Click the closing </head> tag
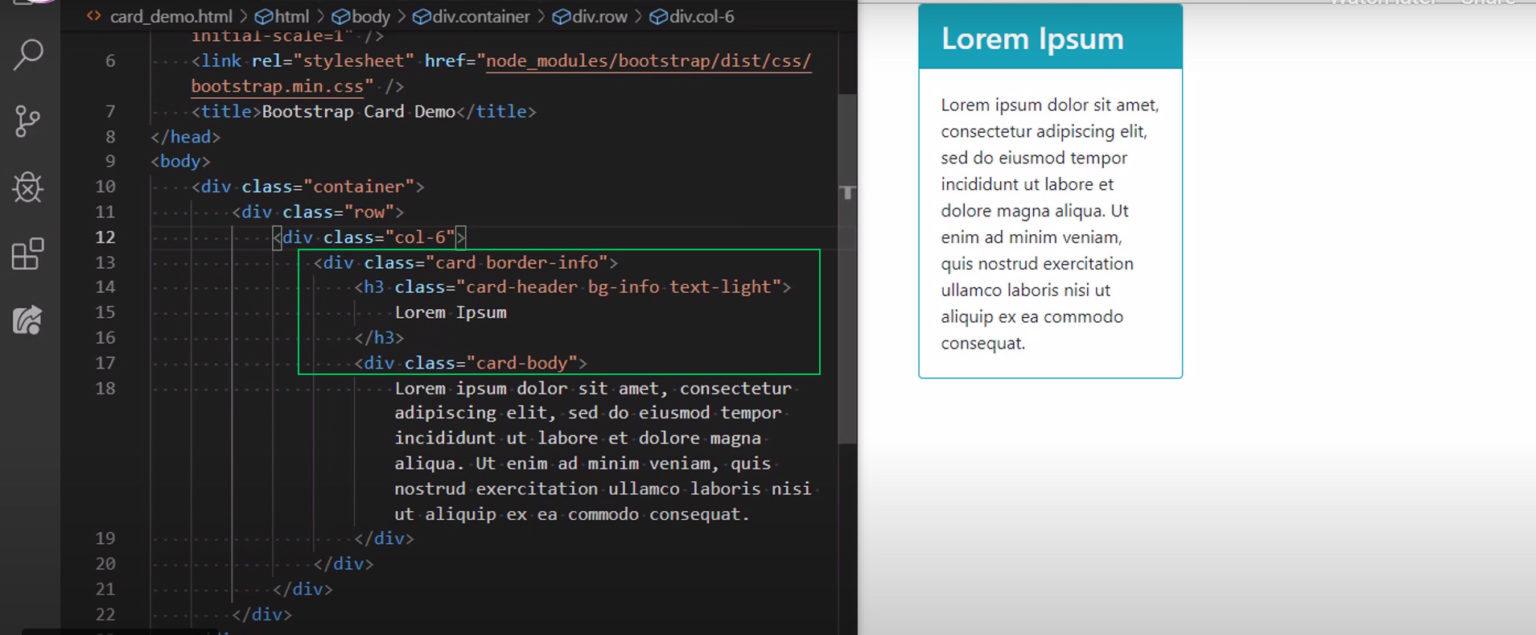Screen dimensions: 1536x635 (186, 136)
